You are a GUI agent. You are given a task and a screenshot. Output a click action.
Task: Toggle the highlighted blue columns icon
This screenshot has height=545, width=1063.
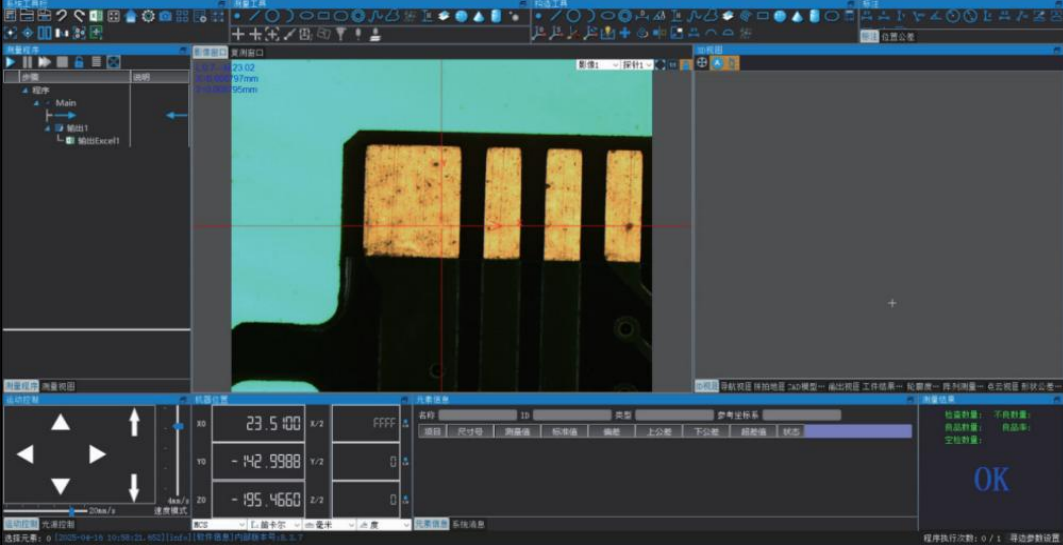coord(45,33)
